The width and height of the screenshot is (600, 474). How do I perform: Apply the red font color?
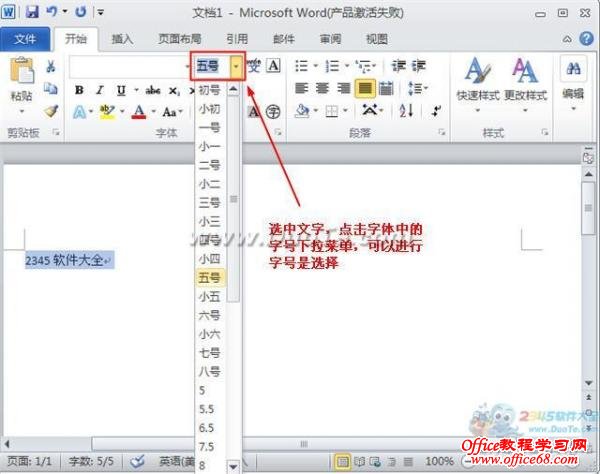click(x=139, y=112)
